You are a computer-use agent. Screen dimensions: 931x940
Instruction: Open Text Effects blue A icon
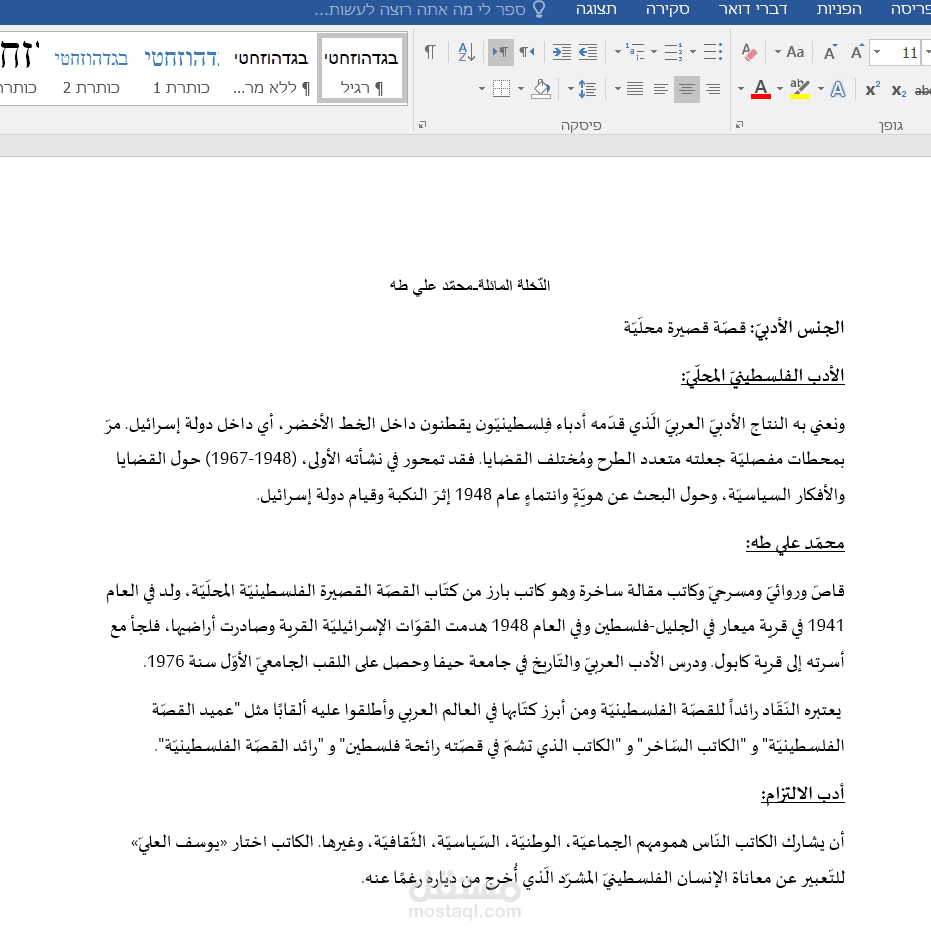click(x=838, y=89)
